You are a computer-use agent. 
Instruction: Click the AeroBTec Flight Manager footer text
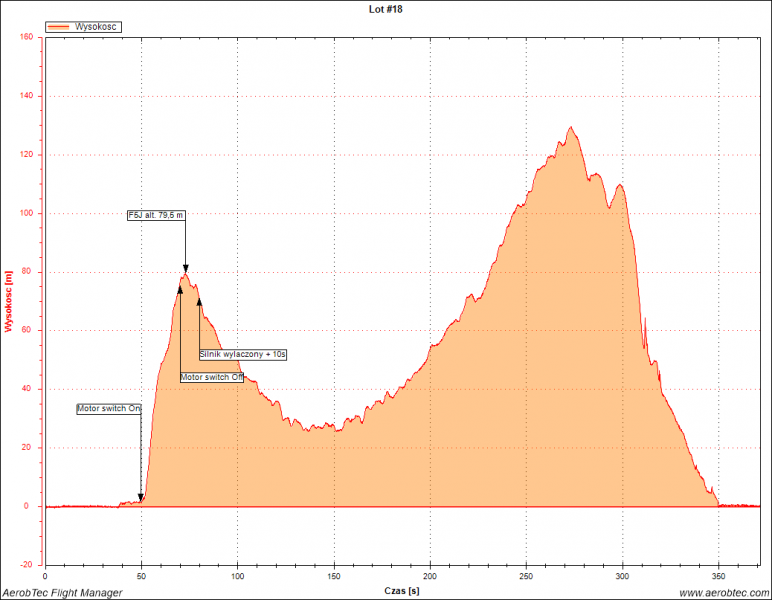62,593
